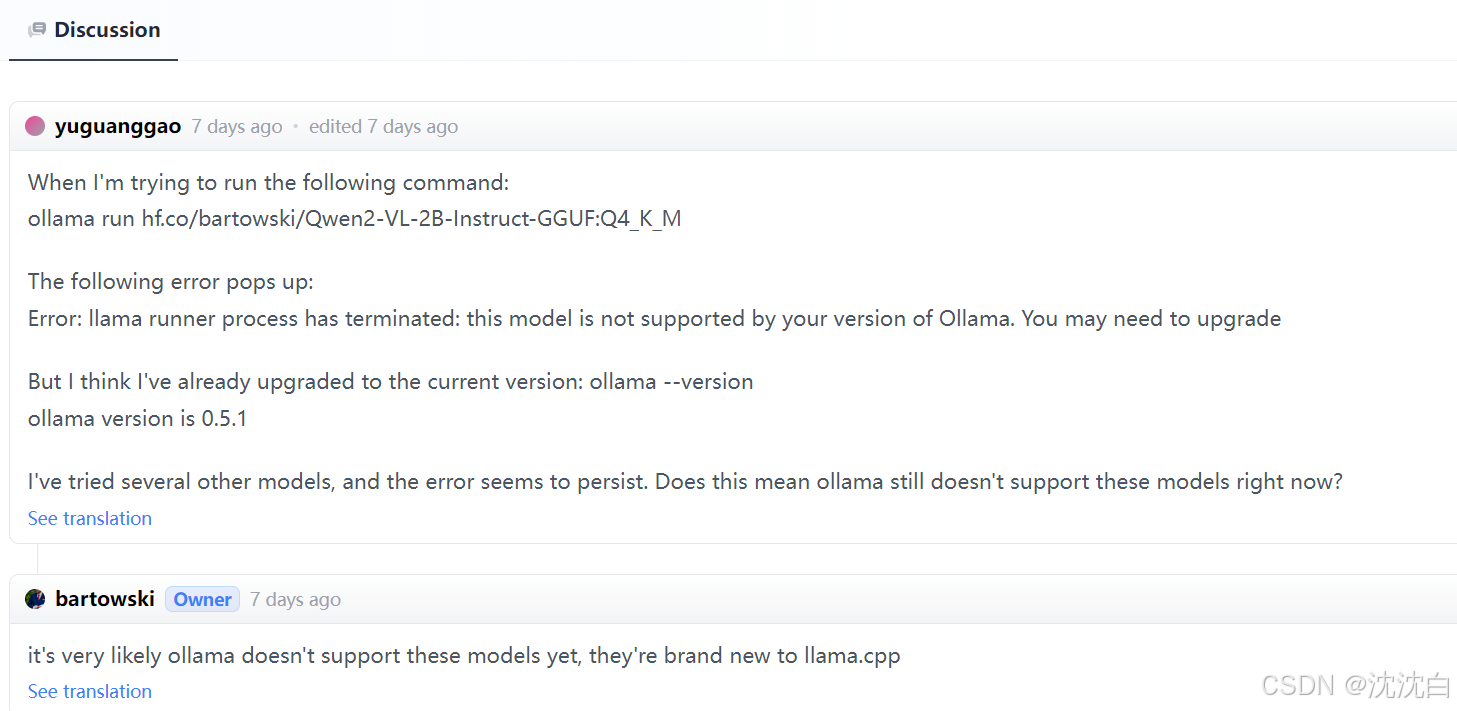Click the Discussion speech bubble icon
Screen dimensions: 1457x711
pos(37,29)
